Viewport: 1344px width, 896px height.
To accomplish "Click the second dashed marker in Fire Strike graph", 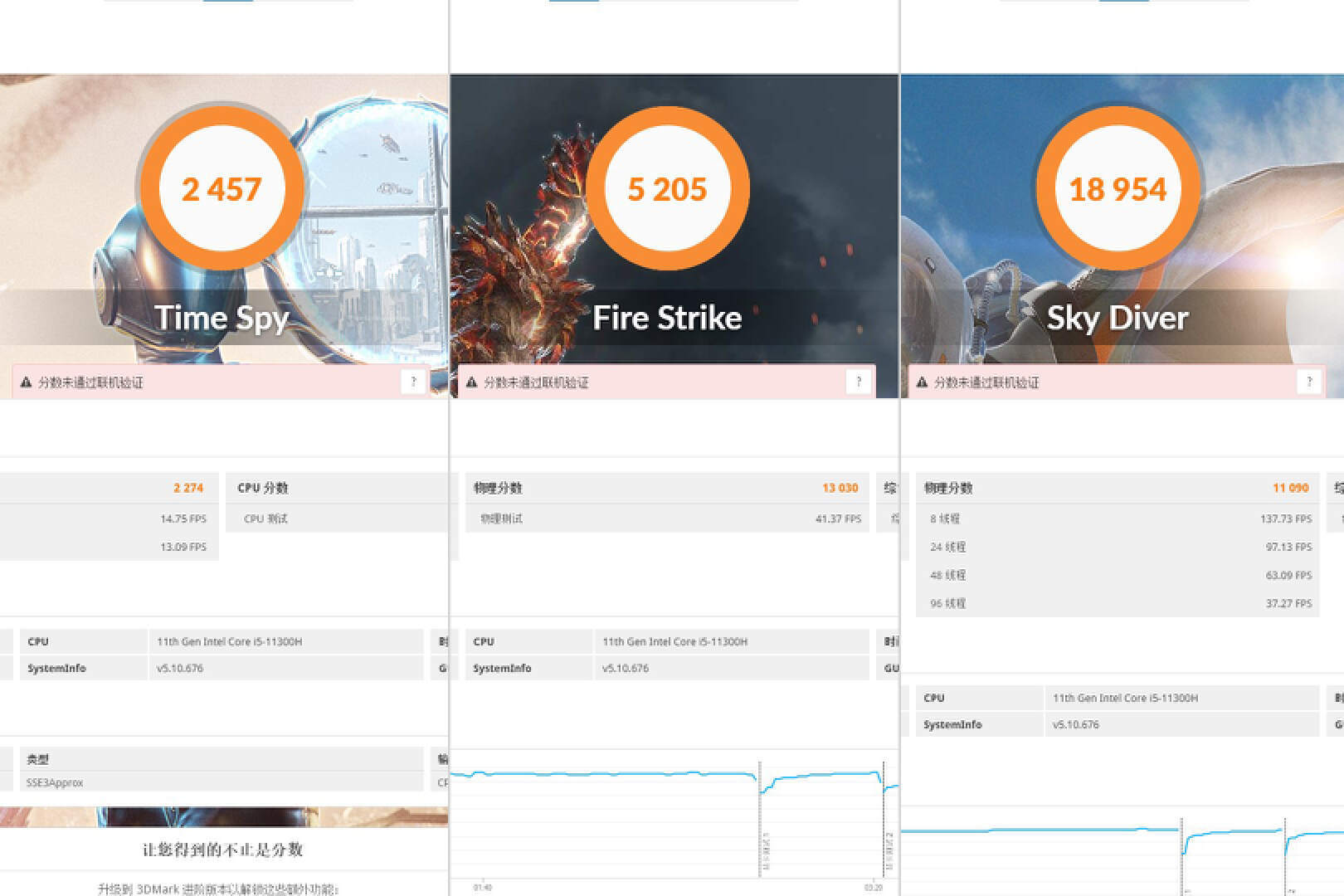I will click(x=884, y=818).
